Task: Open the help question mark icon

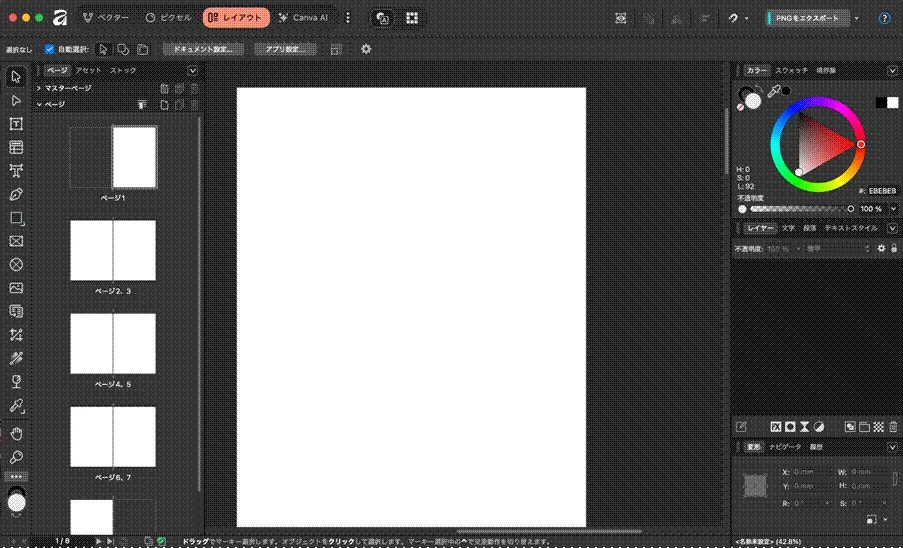Action: coord(885,18)
